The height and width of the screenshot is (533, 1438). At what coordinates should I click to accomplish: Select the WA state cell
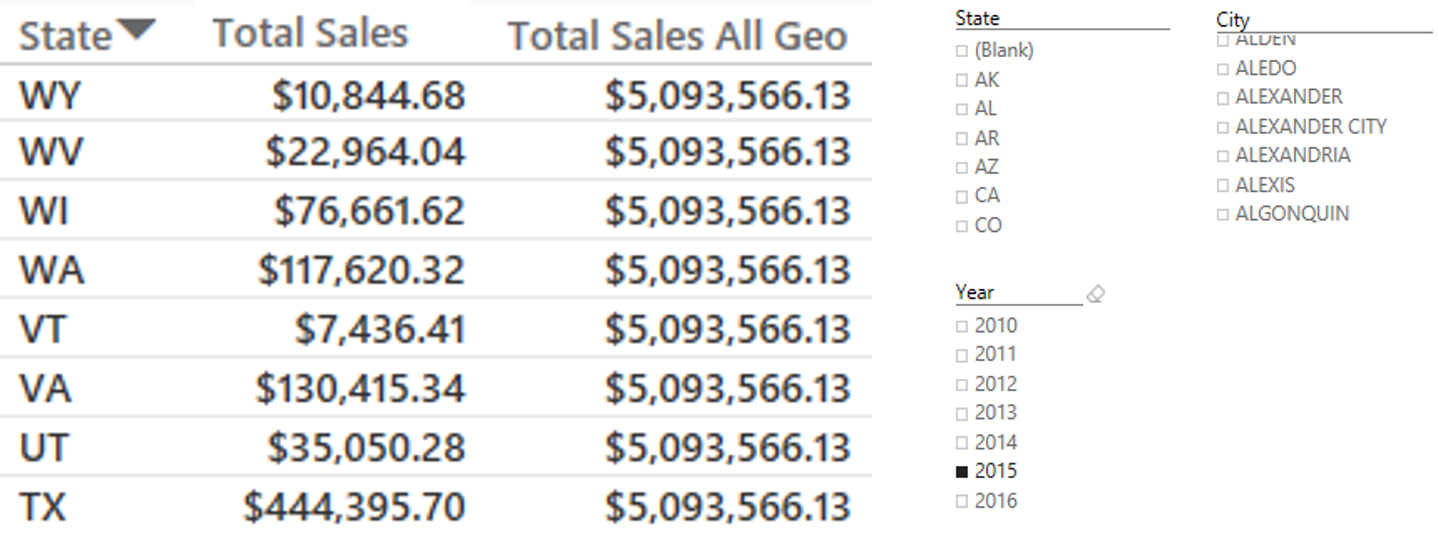pos(51,270)
